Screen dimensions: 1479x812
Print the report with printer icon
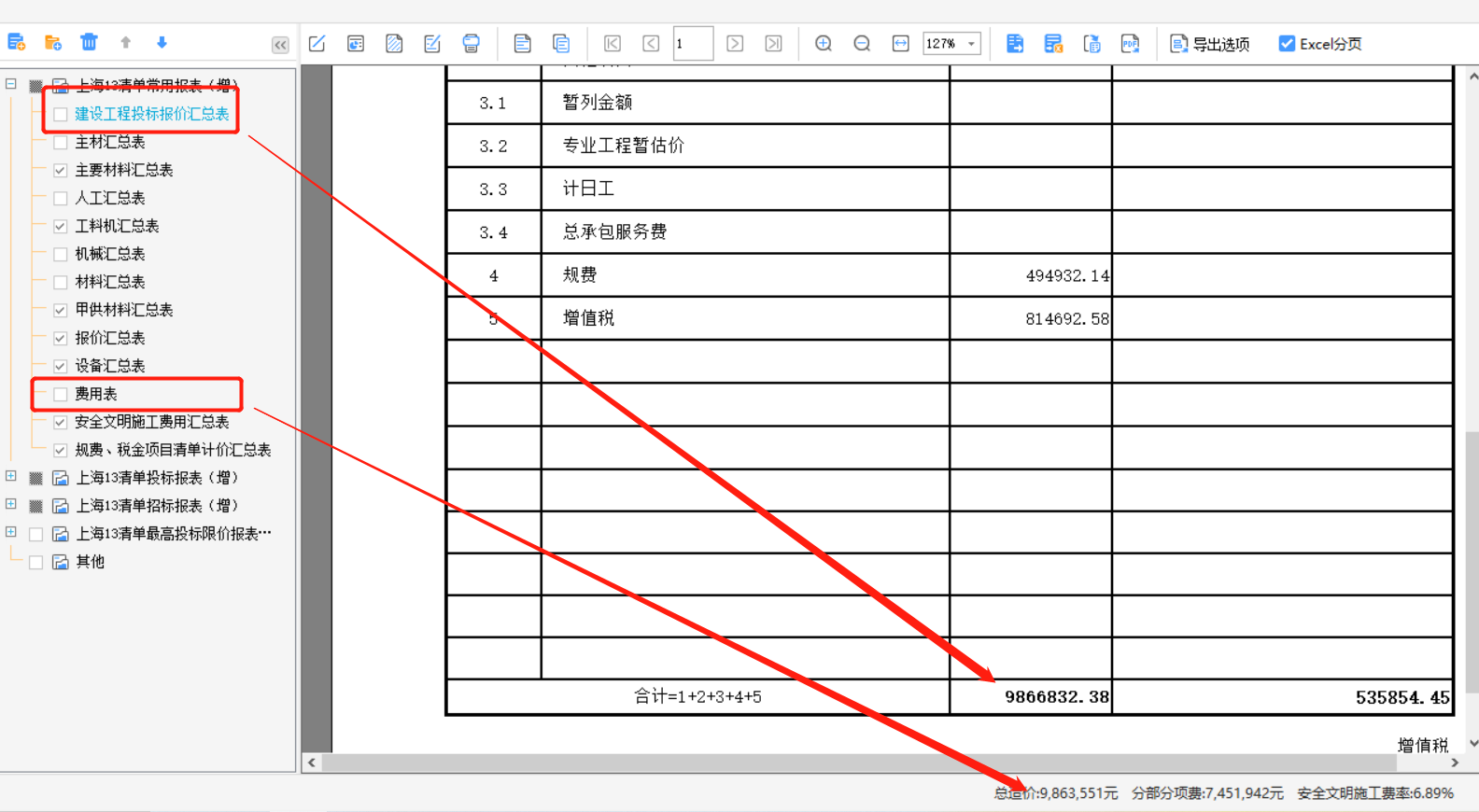coord(471,43)
